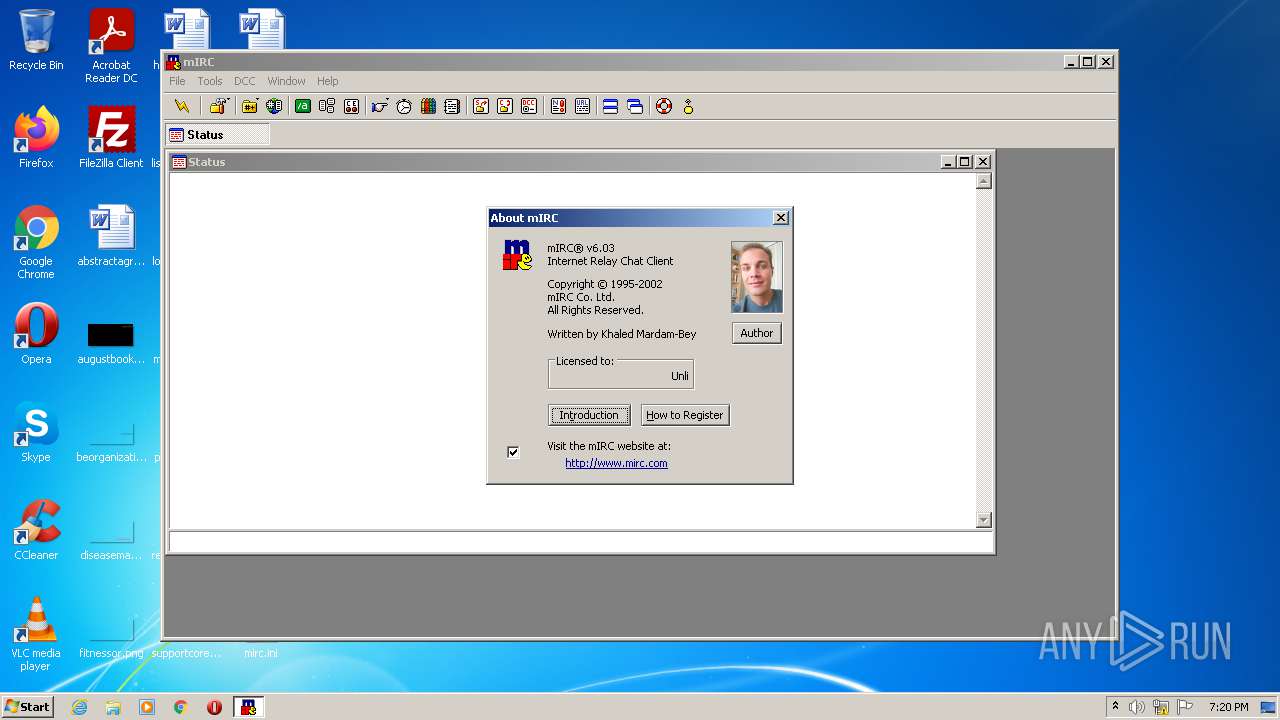Open the Timer clock toolbar icon
The height and width of the screenshot is (720, 1280).
click(404, 106)
